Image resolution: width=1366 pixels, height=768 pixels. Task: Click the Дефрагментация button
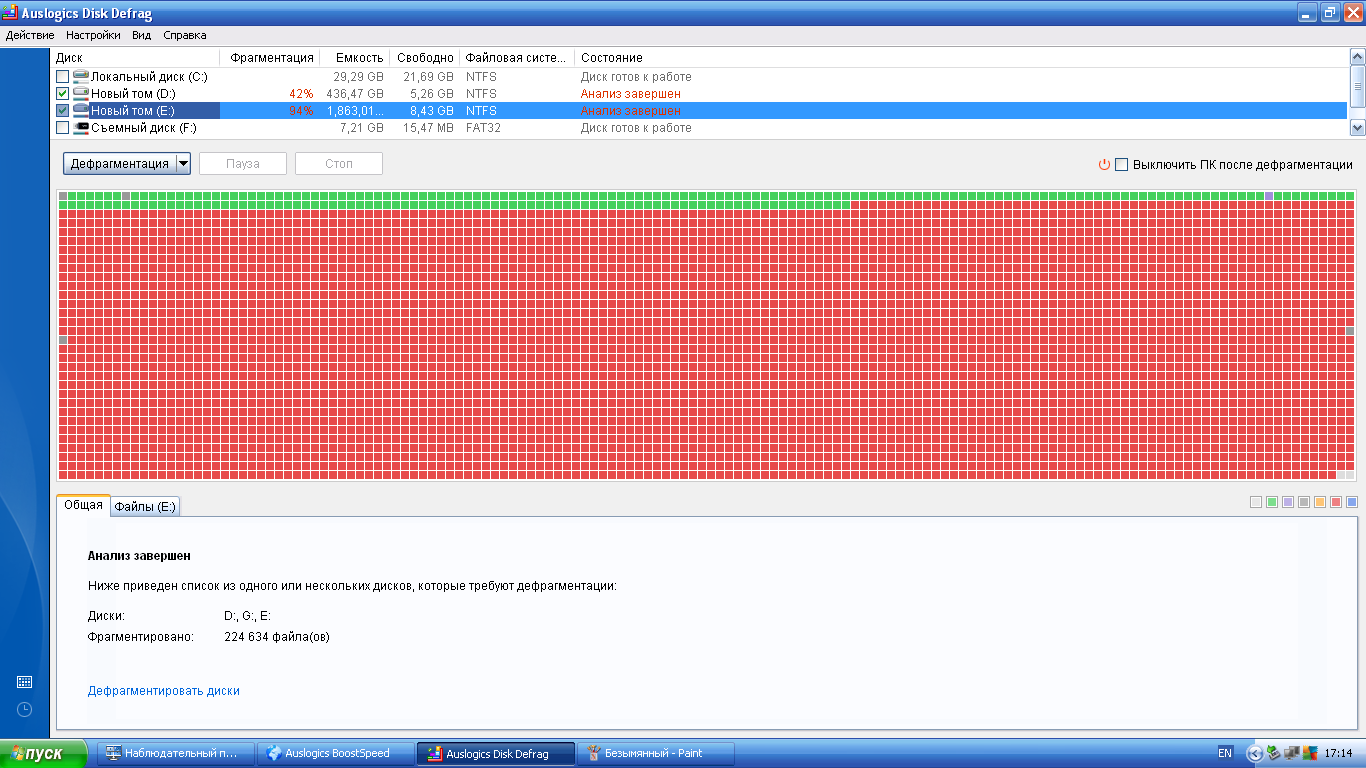120,164
